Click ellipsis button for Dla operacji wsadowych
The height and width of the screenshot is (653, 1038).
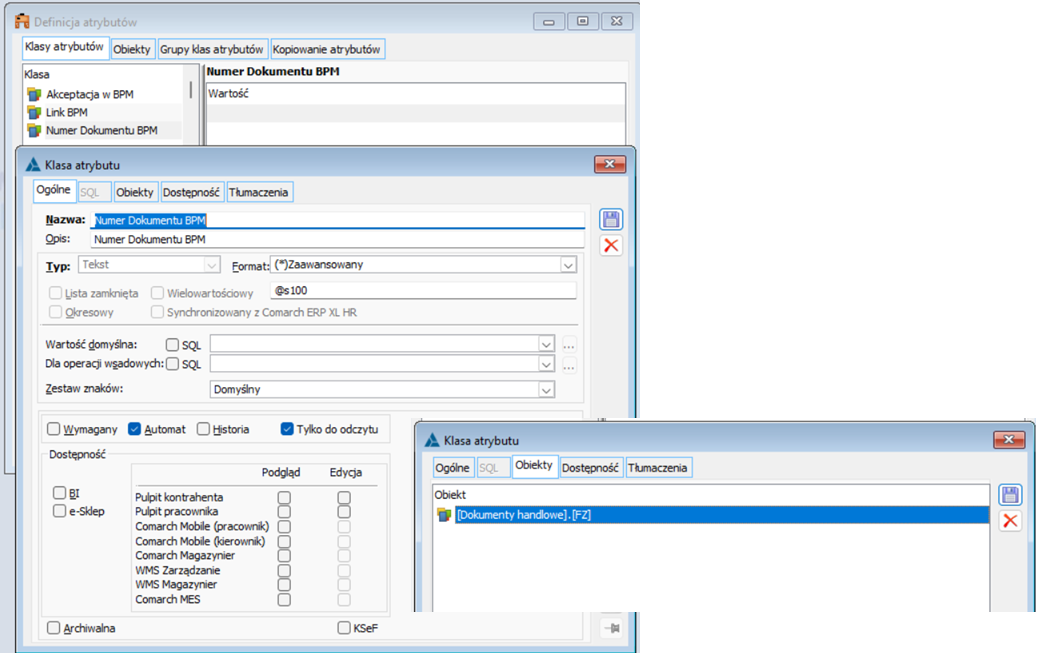pyautogui.click(x=569, y=365)
